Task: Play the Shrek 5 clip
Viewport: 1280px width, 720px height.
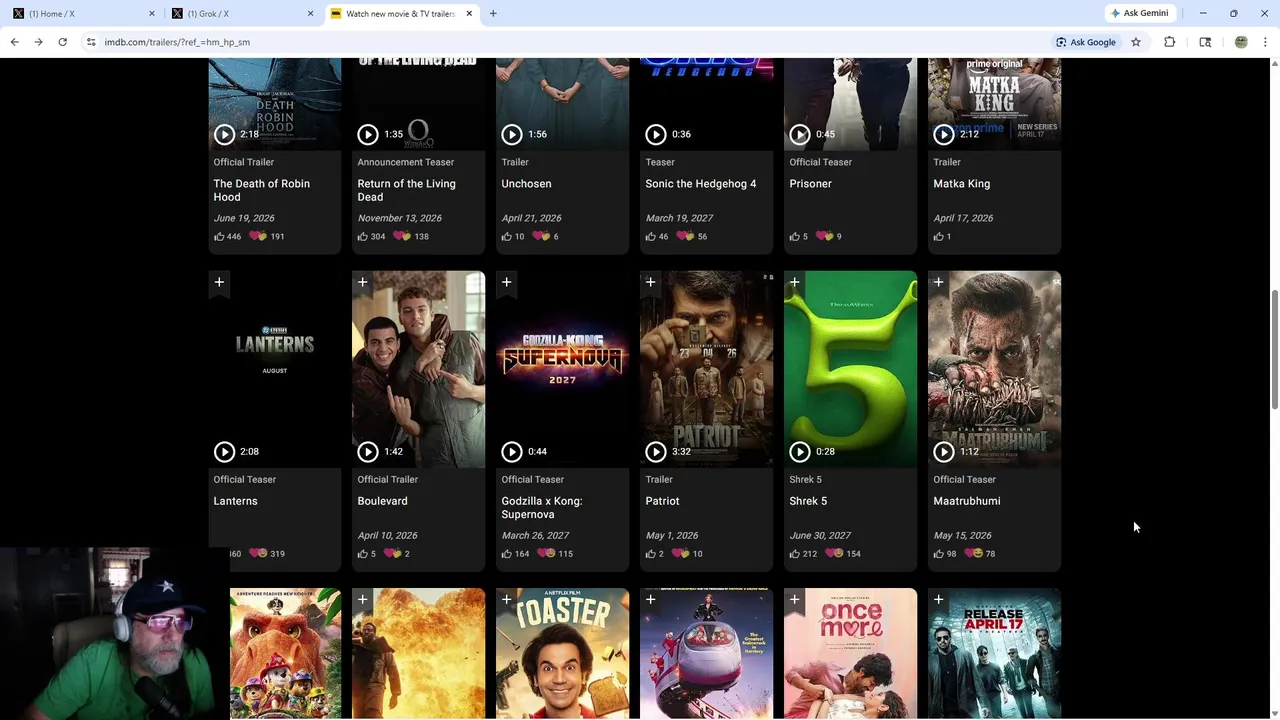Action: [x=800, y=452]
